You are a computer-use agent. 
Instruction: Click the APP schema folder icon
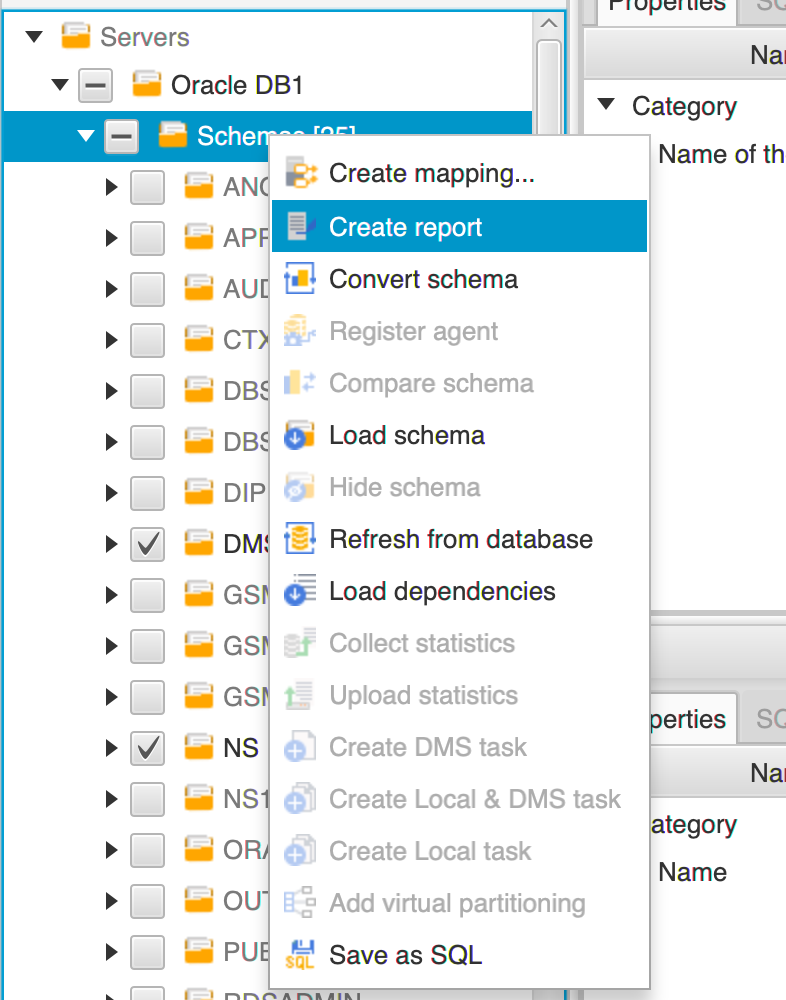(198, 237)
